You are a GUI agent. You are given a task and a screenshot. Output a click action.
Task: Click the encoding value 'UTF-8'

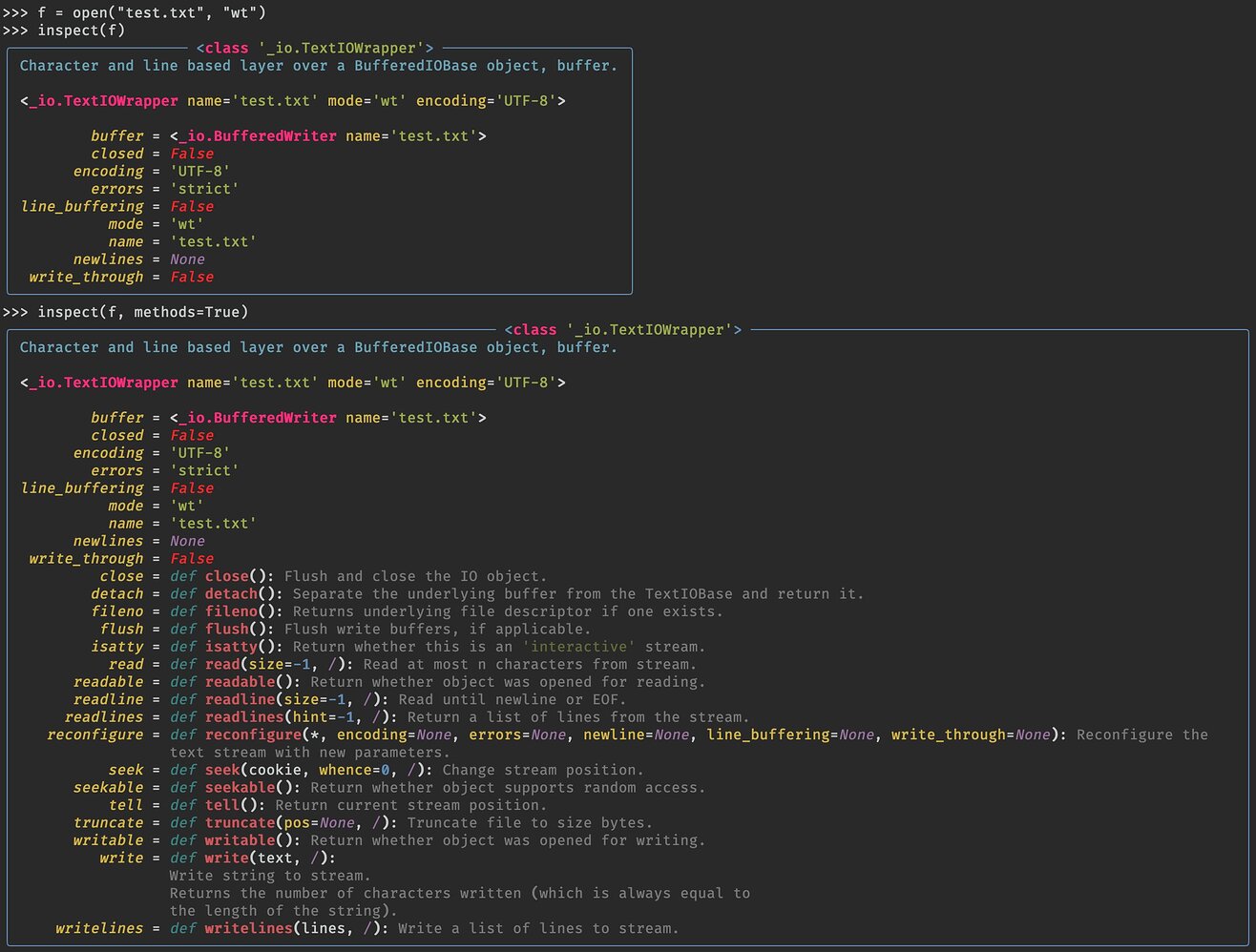pos(199,171)
